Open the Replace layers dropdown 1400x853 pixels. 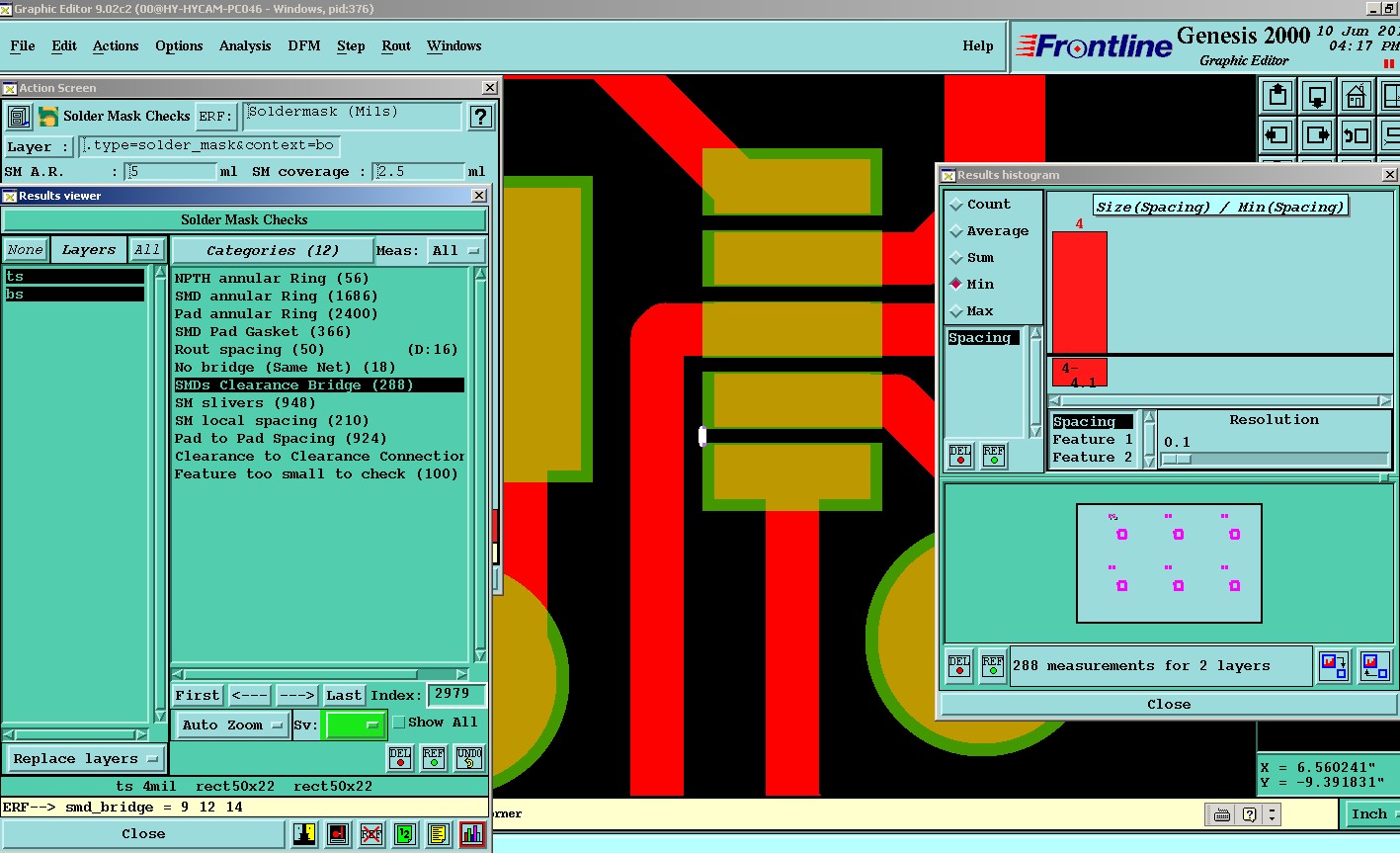(85, 759)
